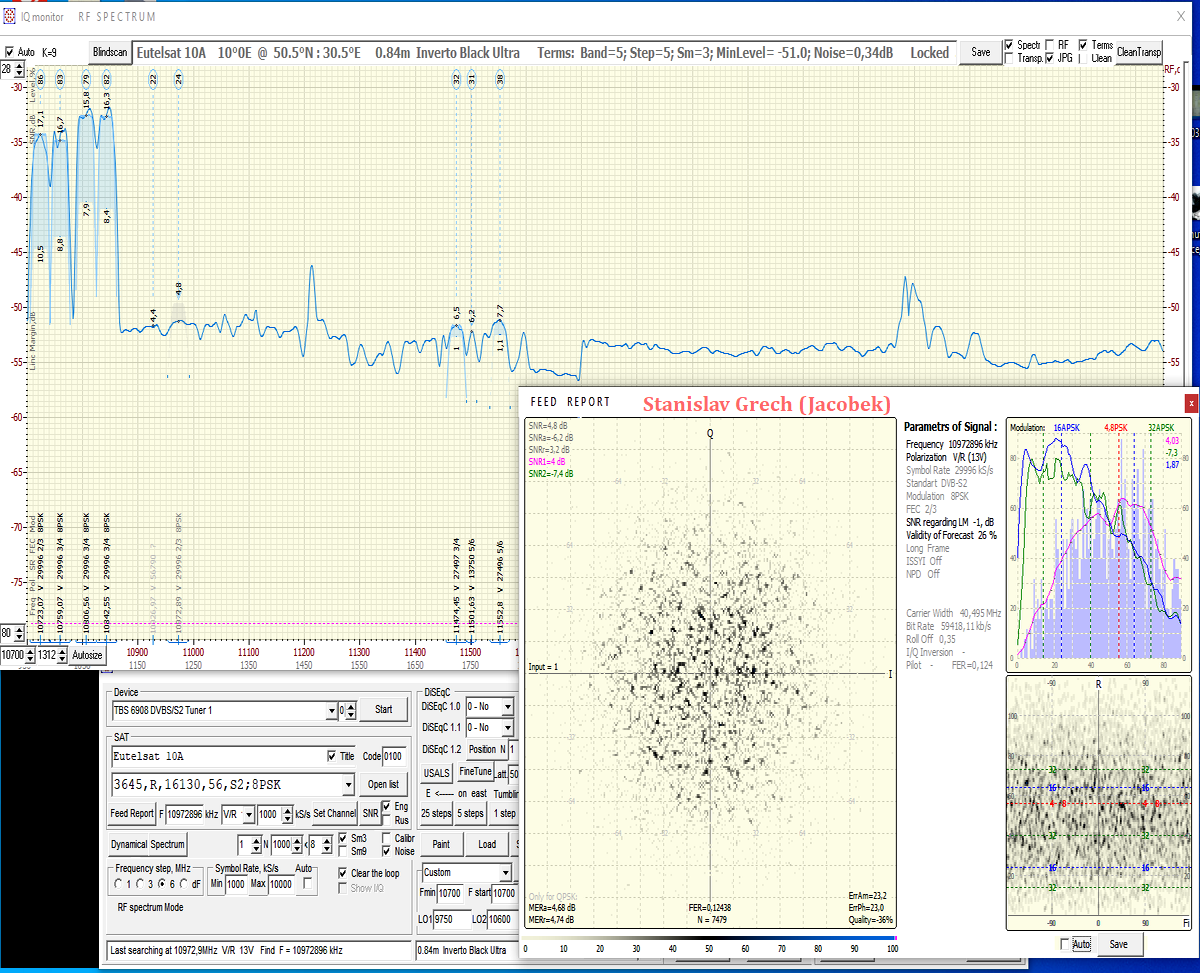Click the Paint button
1200x973 pixels.
coord(441,845)
